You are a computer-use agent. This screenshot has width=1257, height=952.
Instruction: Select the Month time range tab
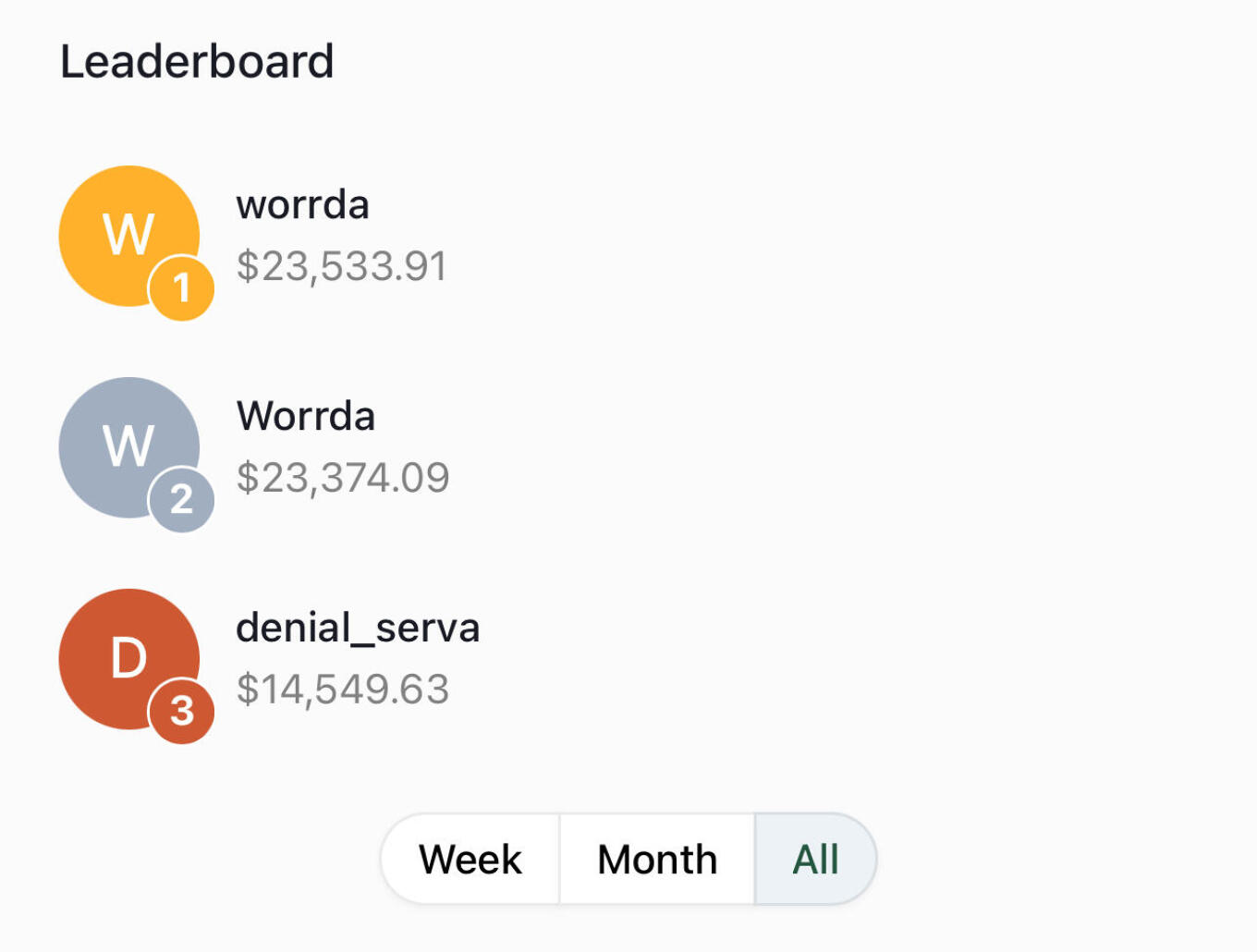657,860
